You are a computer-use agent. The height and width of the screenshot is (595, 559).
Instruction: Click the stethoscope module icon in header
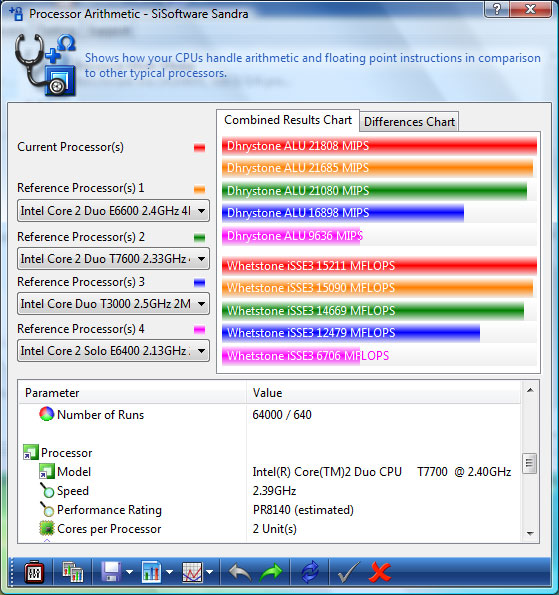(46, 65)
